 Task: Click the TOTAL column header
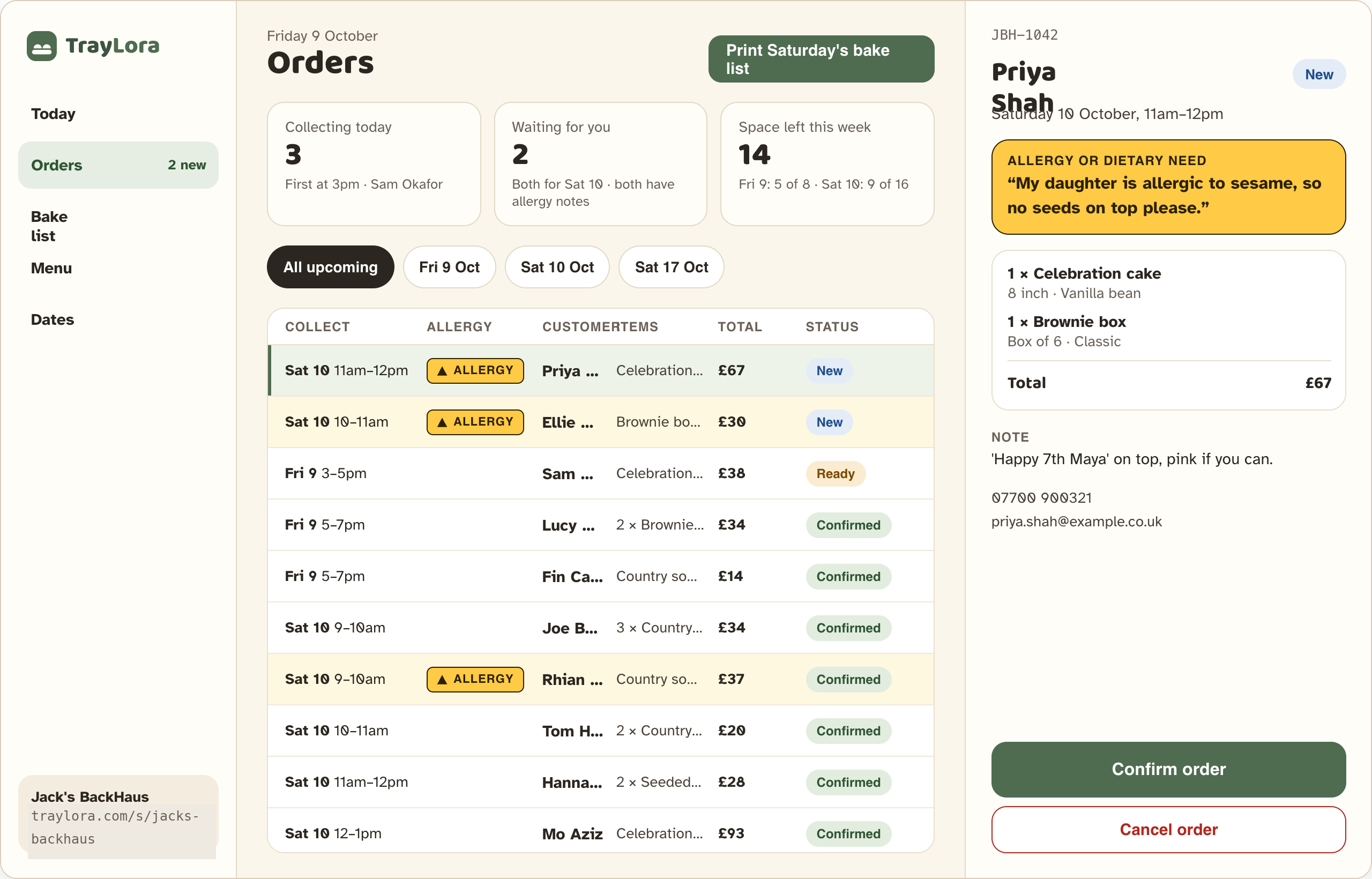pos(740,326)
